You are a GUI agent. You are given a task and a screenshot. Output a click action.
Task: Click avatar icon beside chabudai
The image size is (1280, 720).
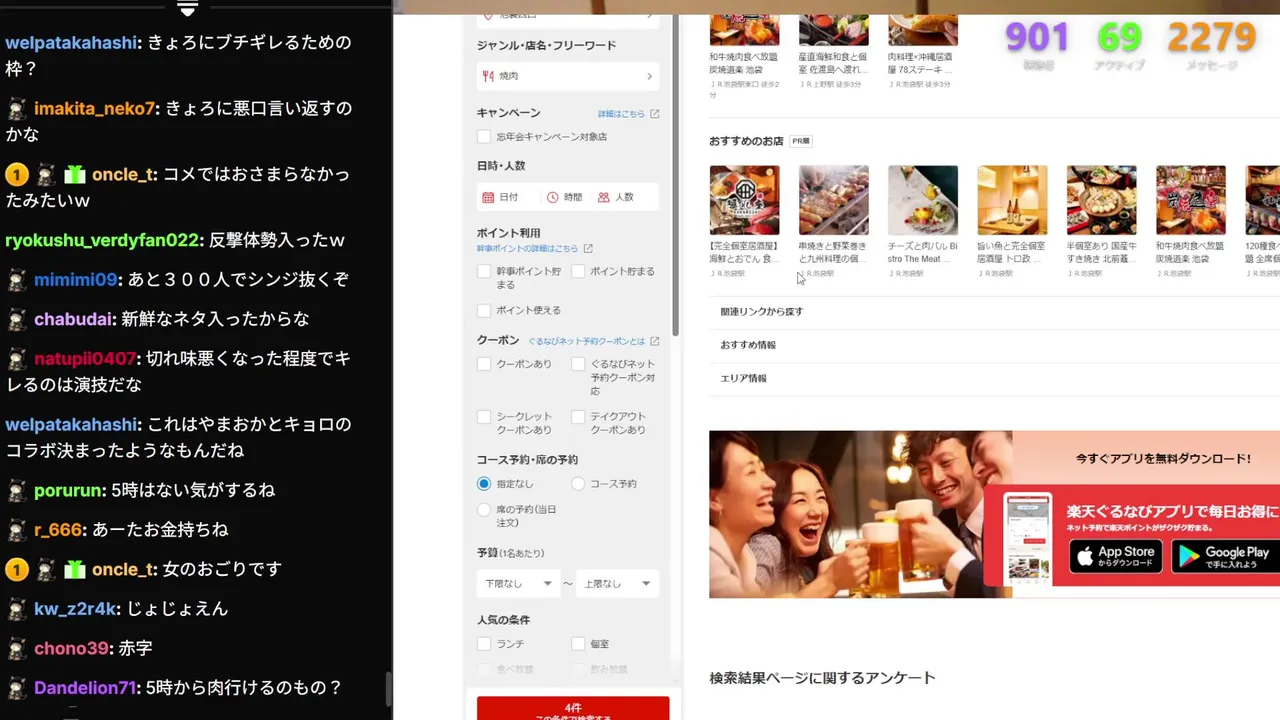16,320
